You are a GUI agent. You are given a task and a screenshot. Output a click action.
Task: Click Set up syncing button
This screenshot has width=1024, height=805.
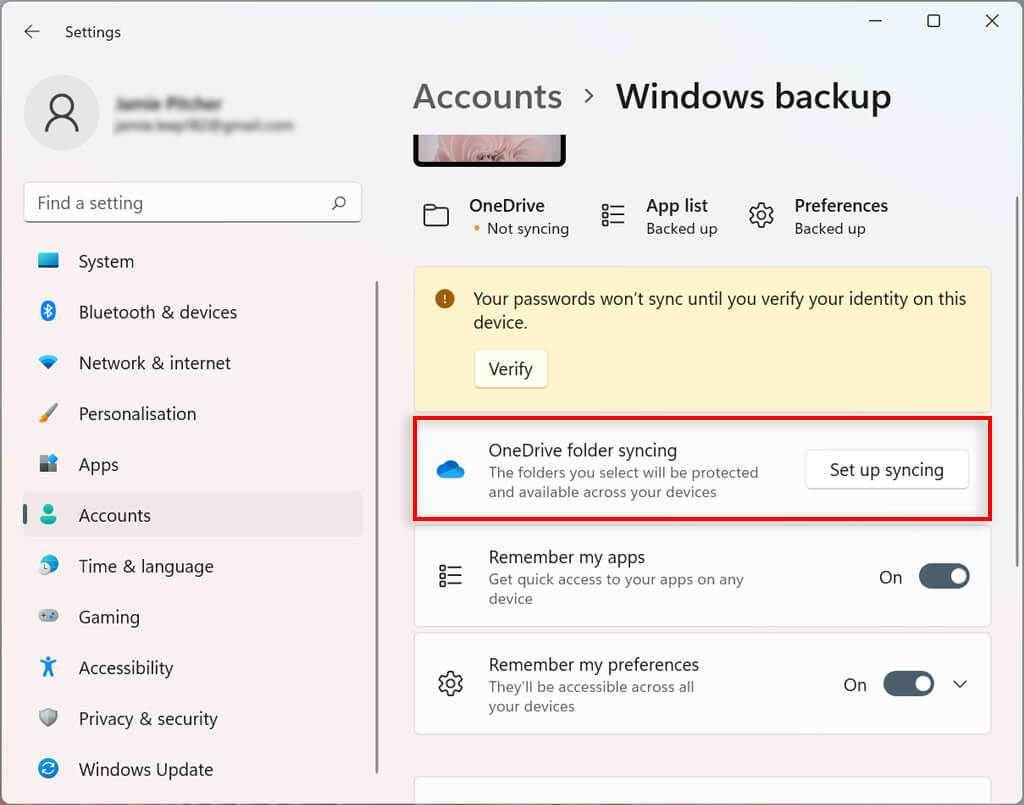click(x=886, y=470)
